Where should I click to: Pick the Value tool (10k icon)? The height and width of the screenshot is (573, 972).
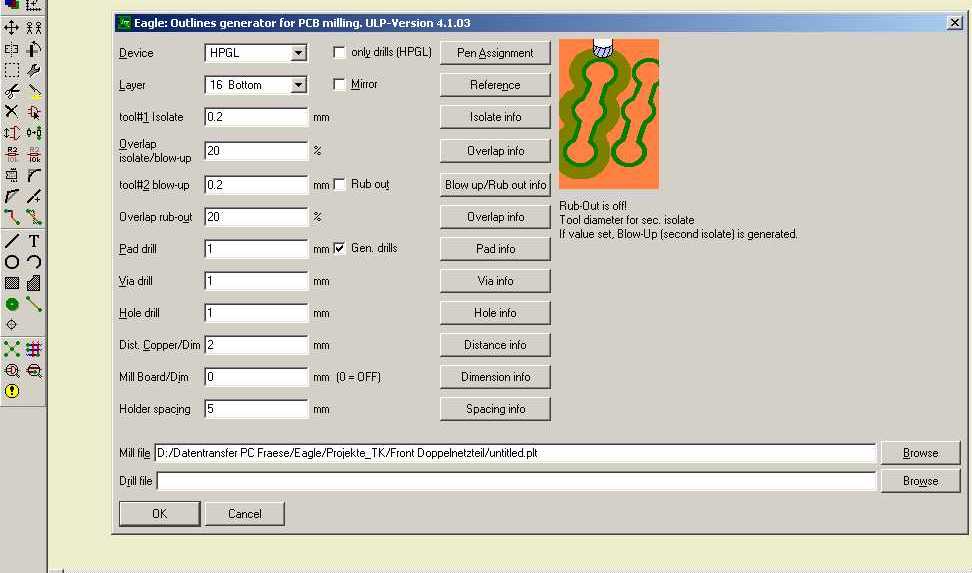[34, 154]
